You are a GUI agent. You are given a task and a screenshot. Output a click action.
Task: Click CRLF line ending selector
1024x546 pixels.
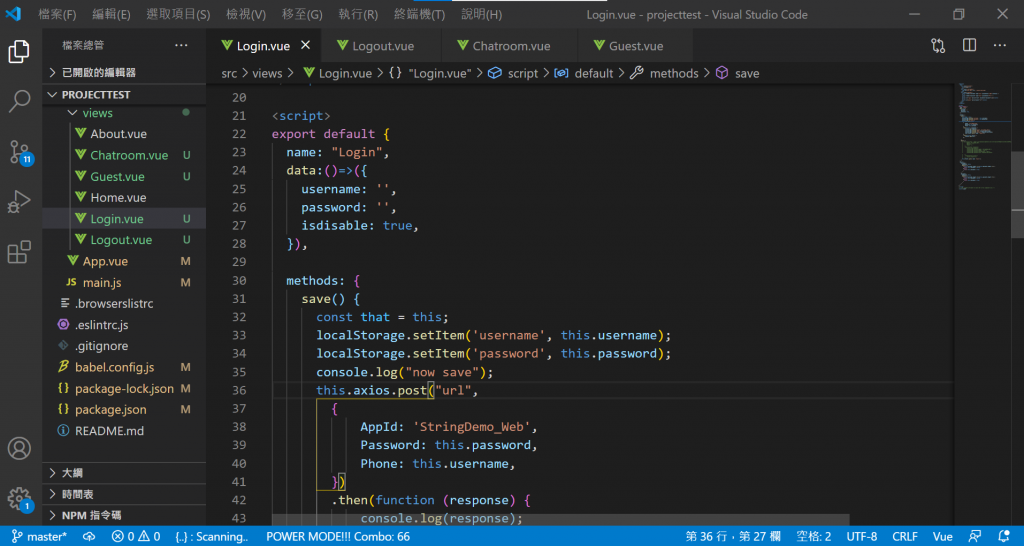[x=904, y=536]
